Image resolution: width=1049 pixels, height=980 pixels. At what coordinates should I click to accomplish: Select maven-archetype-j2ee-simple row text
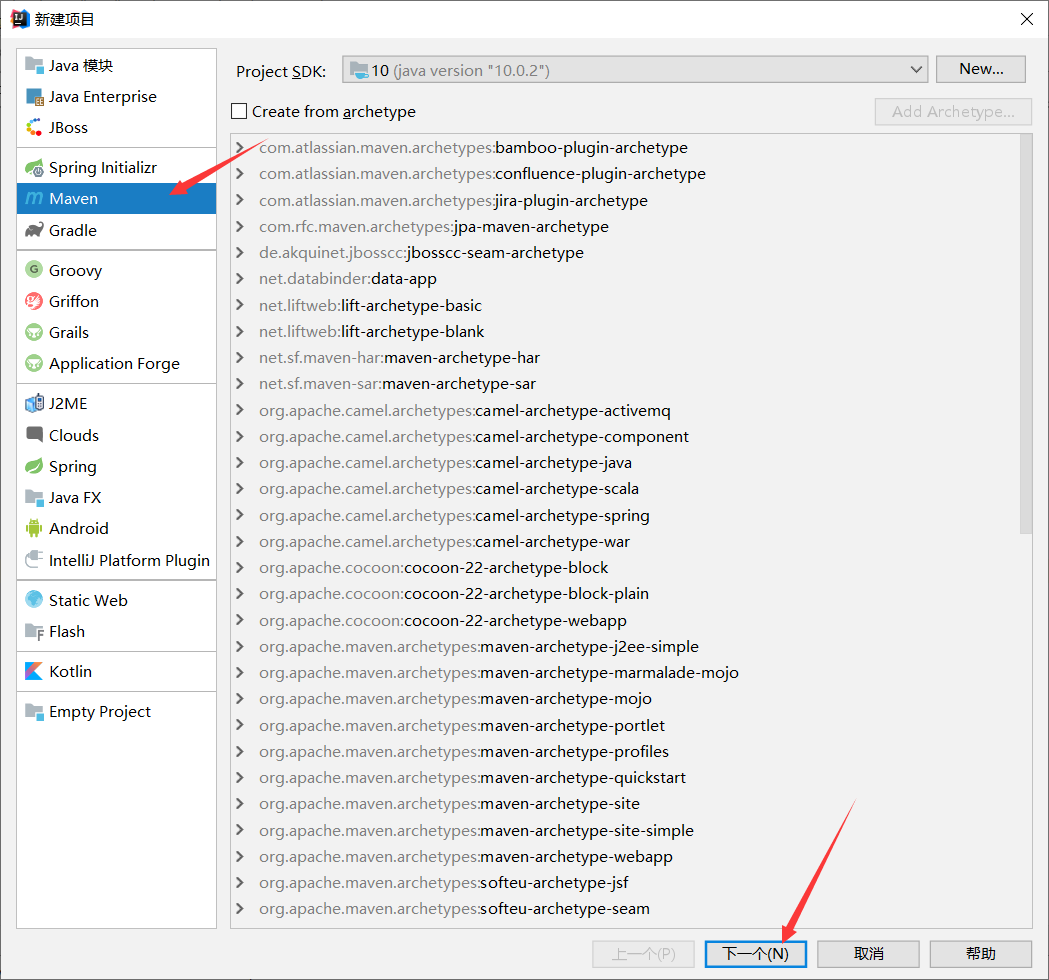479,646
